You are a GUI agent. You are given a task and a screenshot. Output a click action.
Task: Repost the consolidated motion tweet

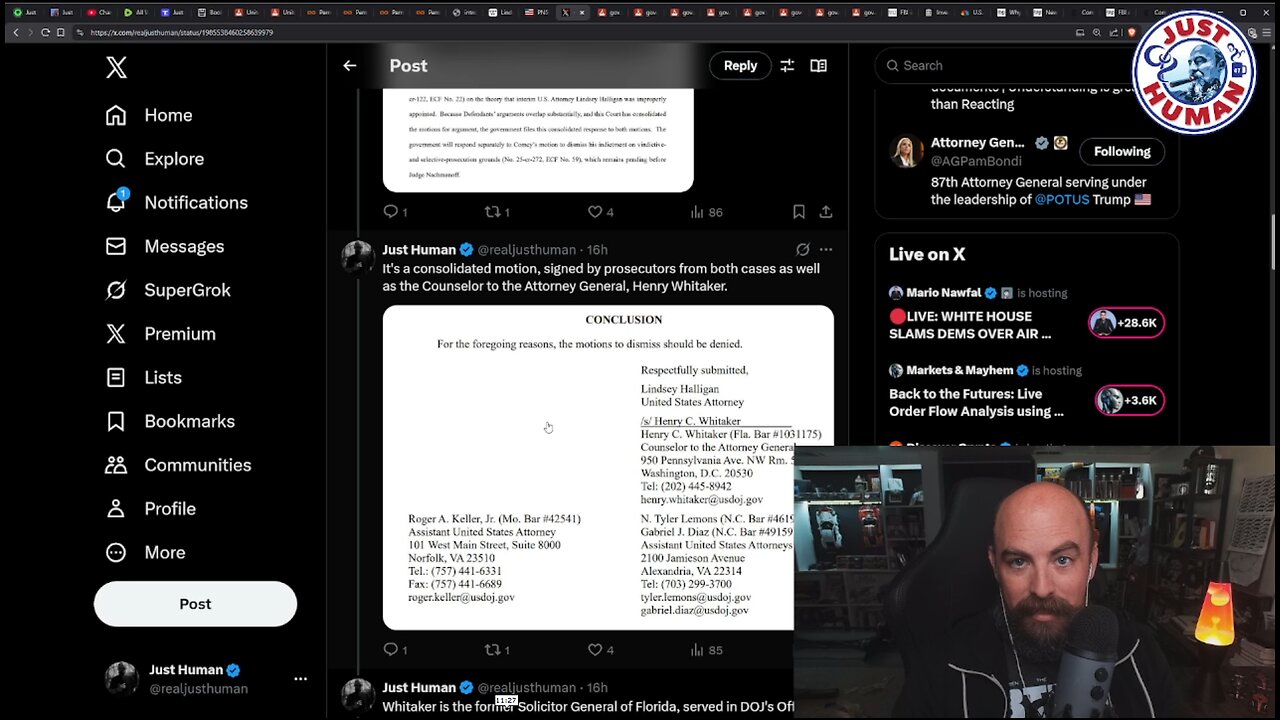click(492, 650)
